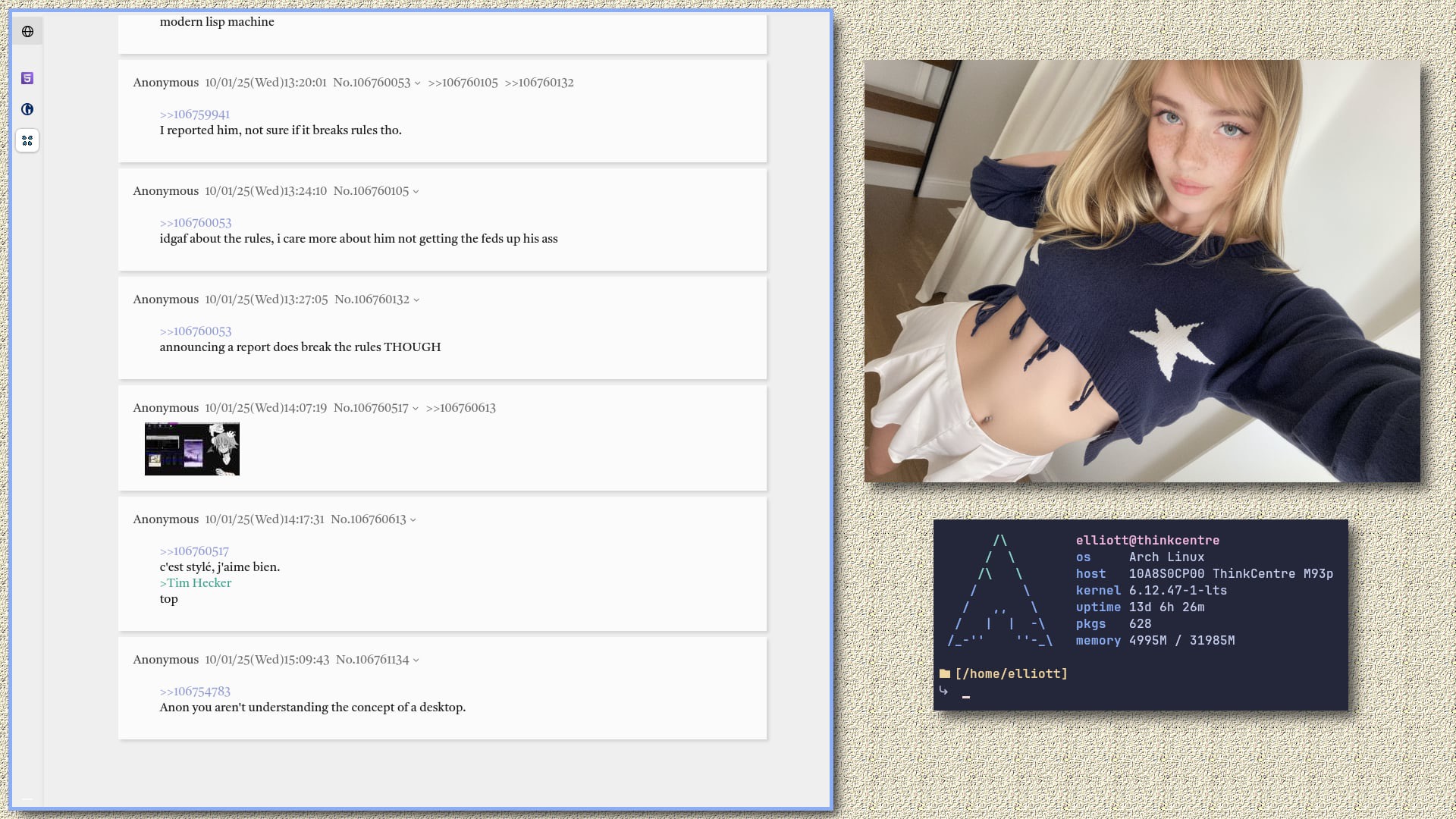Switch to the purple HTML5-icon sidebar tab

(x=27, y=78)
